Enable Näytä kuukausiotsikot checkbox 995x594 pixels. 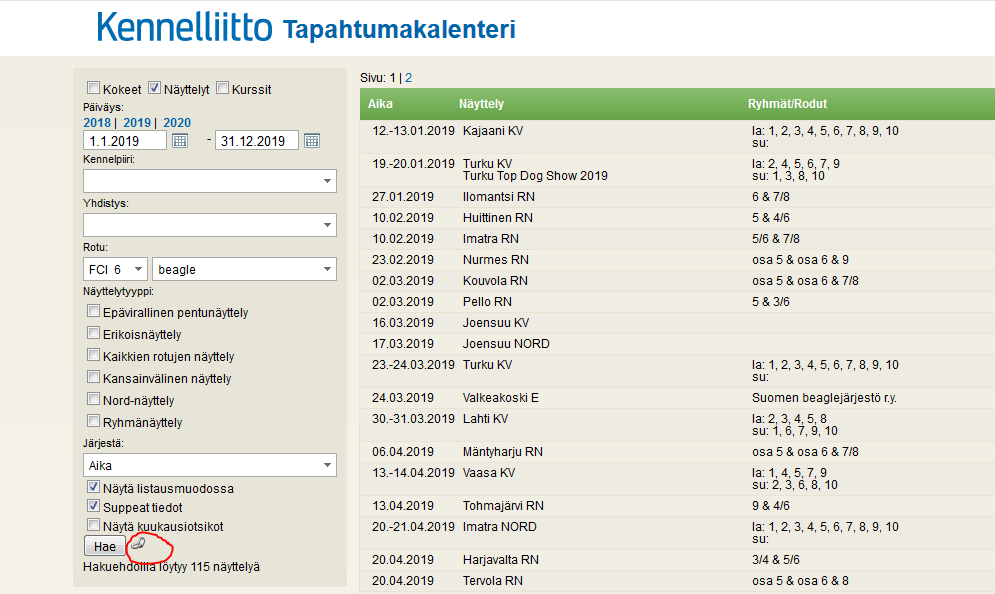(x=93, y=525)
